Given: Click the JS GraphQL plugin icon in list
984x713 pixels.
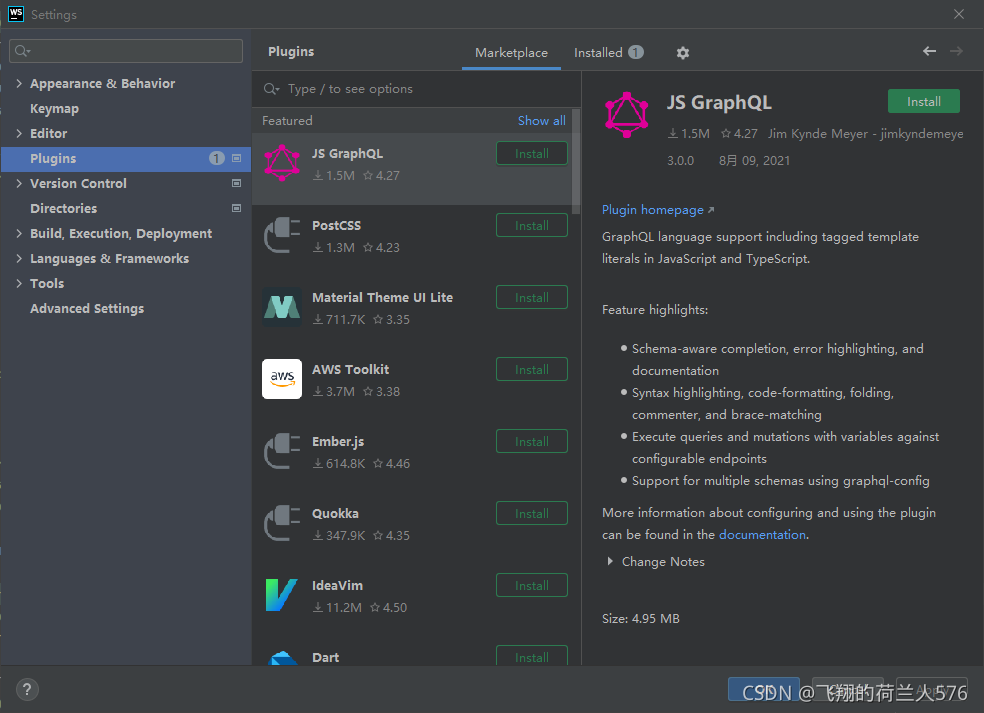Looking at the screenshot, I should coord(282,163).
